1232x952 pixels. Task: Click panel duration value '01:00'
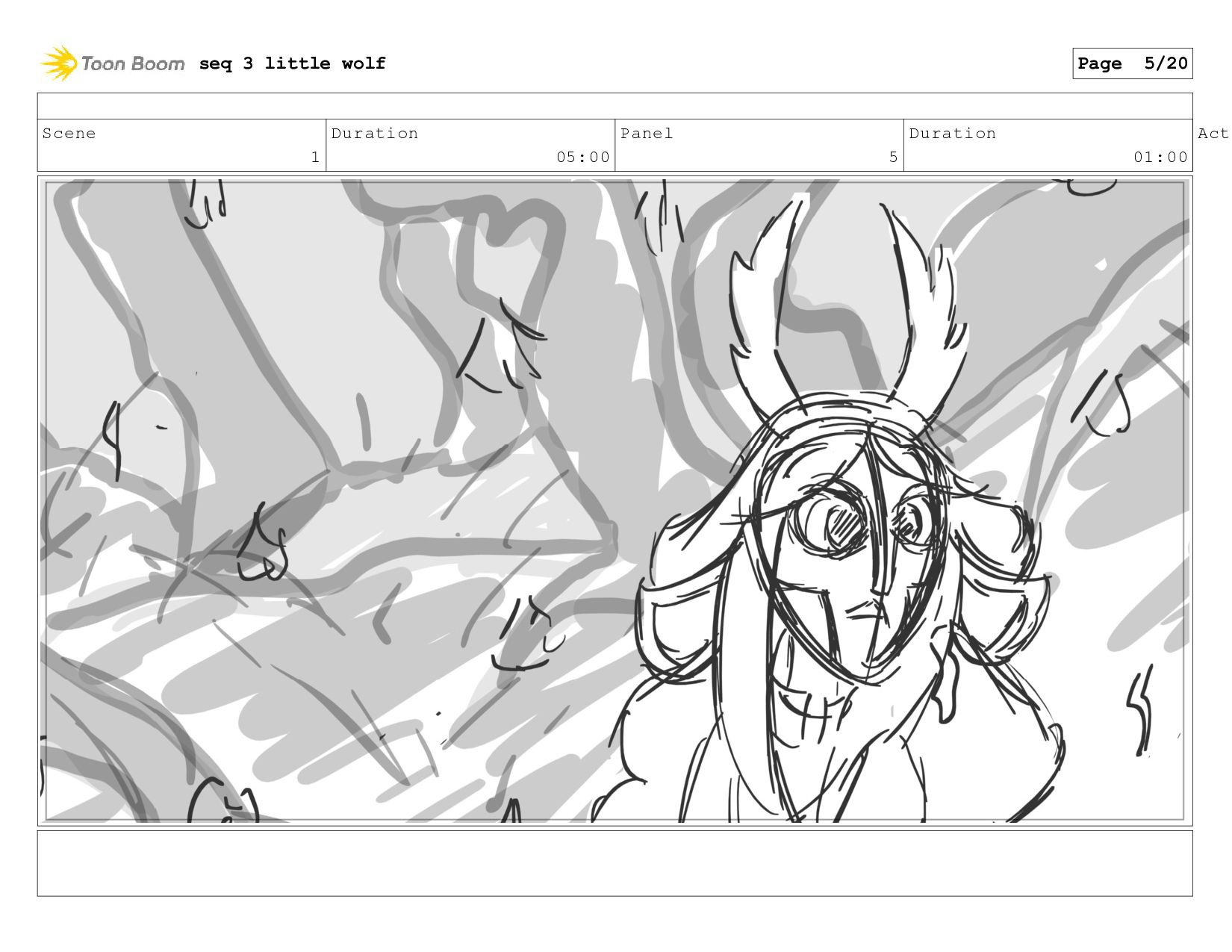[1160, 157]
